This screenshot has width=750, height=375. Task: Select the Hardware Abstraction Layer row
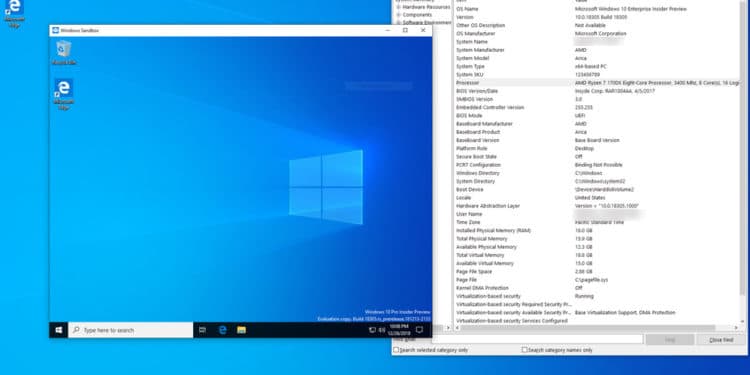597,206
